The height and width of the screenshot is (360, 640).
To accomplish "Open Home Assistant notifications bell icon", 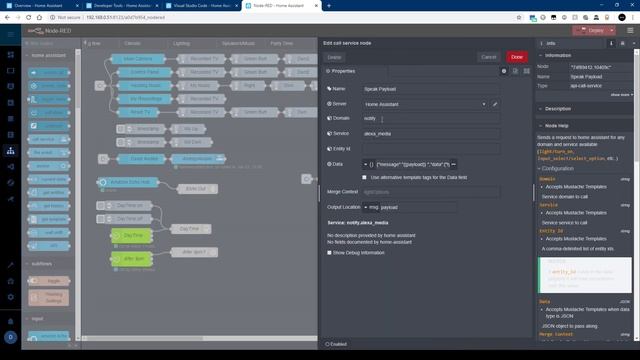I will tap(11, 321).
